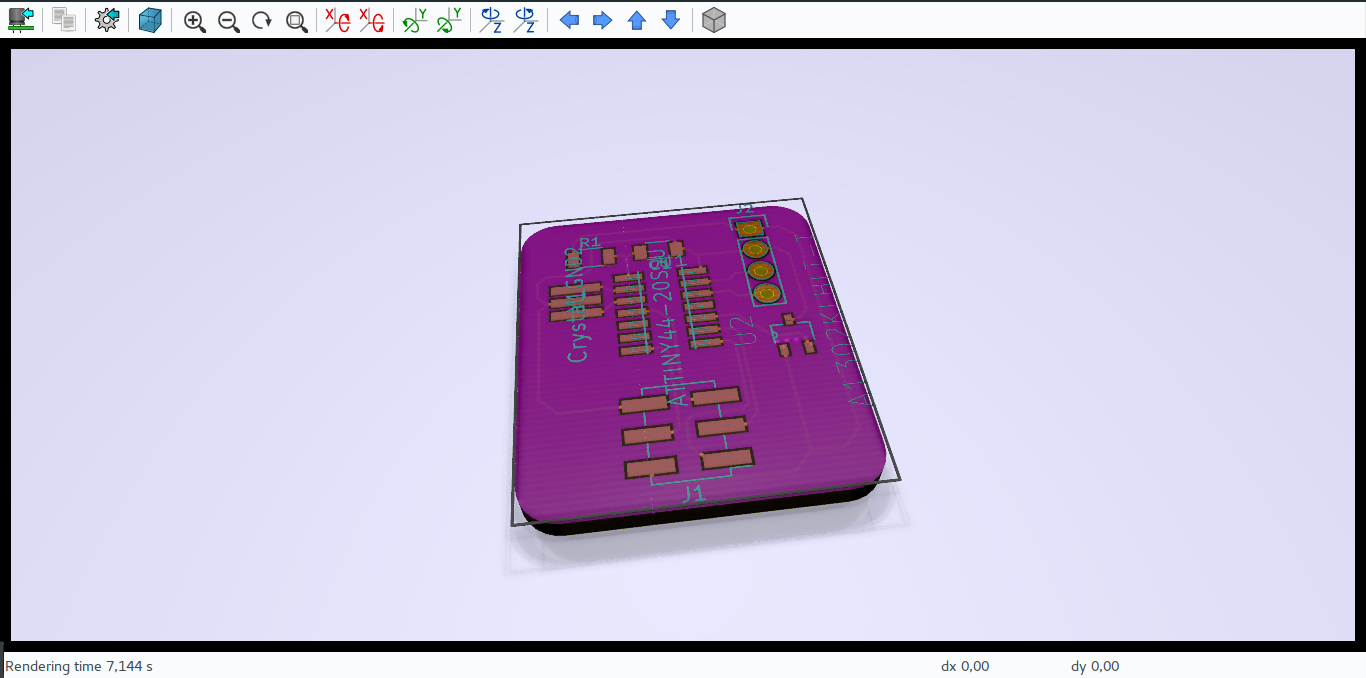Zoom in on the board

coord(194,18)
